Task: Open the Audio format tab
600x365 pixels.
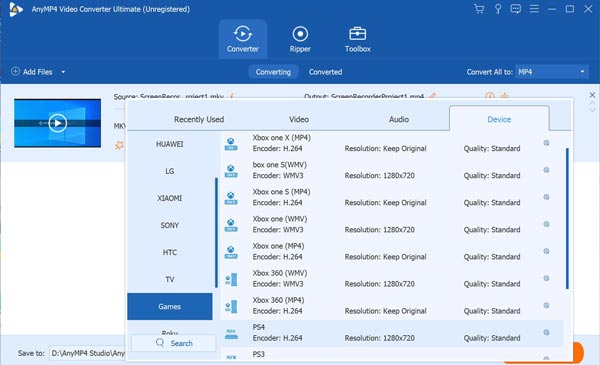Action: pyautogui.click(x=399, y=119)
